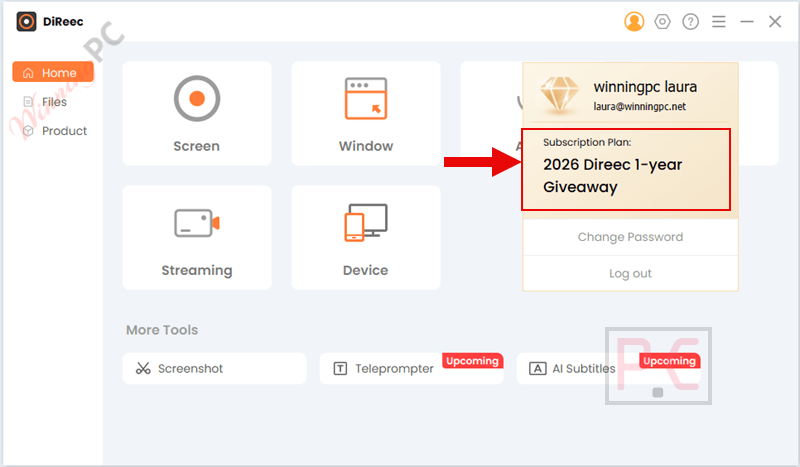Minimize the DiReec window

pyautogui.click(x=747, y=21)
